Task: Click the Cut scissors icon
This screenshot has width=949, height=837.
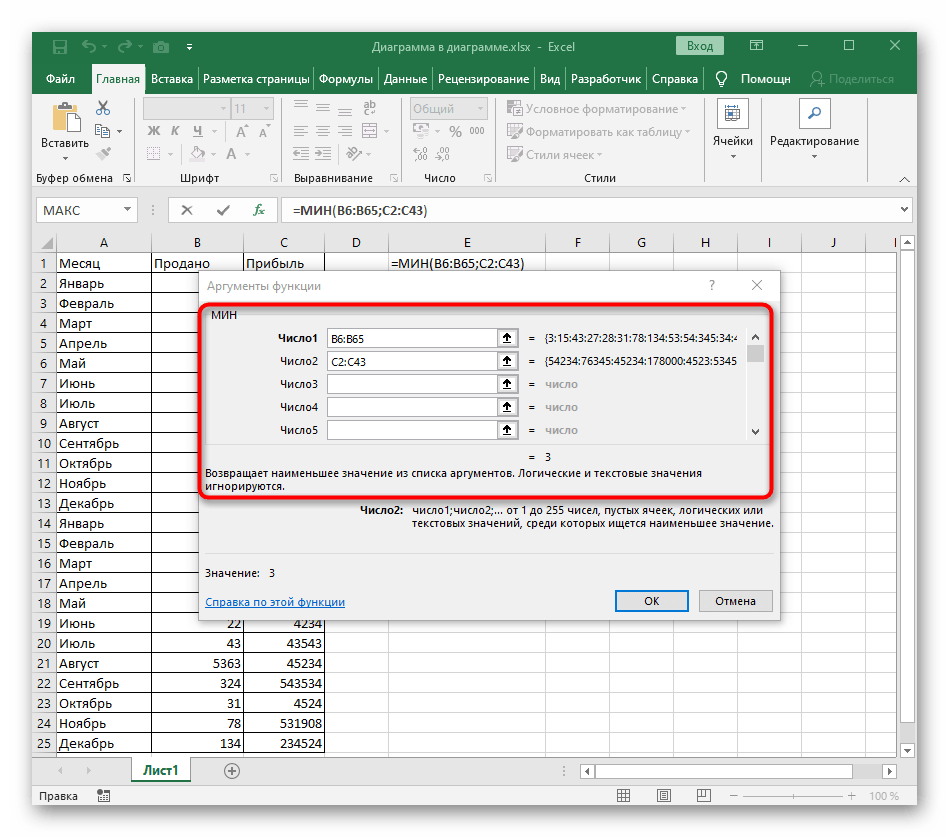Action: coord(103,109)
